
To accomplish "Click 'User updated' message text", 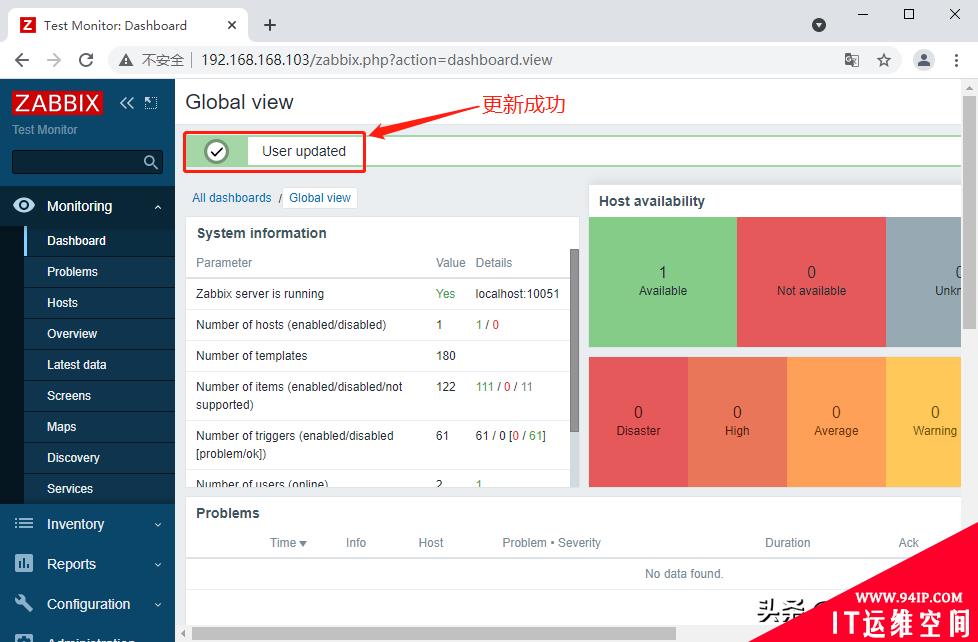I will coord(304,151).
